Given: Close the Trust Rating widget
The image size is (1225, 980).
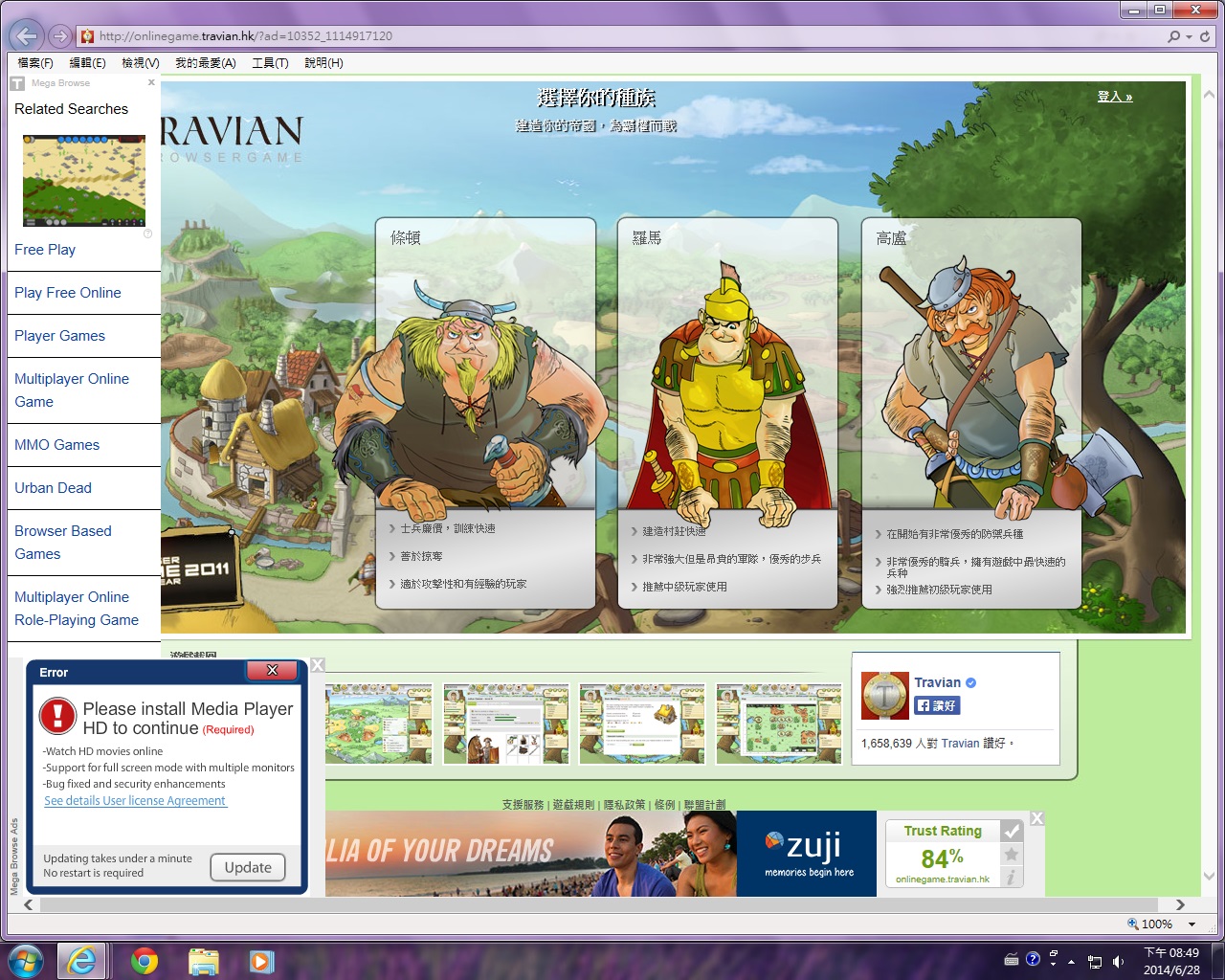Looking at the screenshot, I should click(1036, 818).
